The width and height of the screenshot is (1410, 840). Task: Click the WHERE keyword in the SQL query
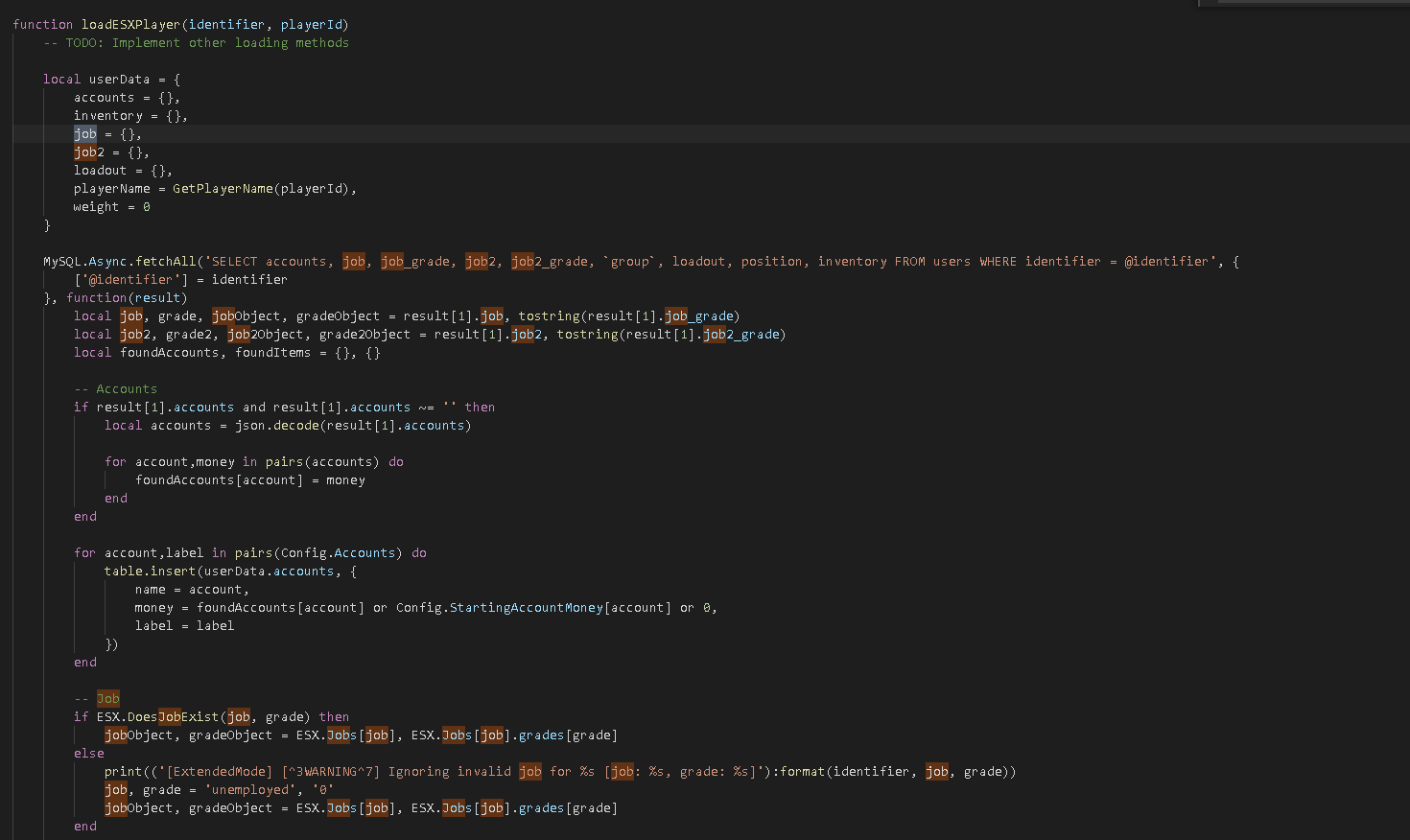coord(998,261)
